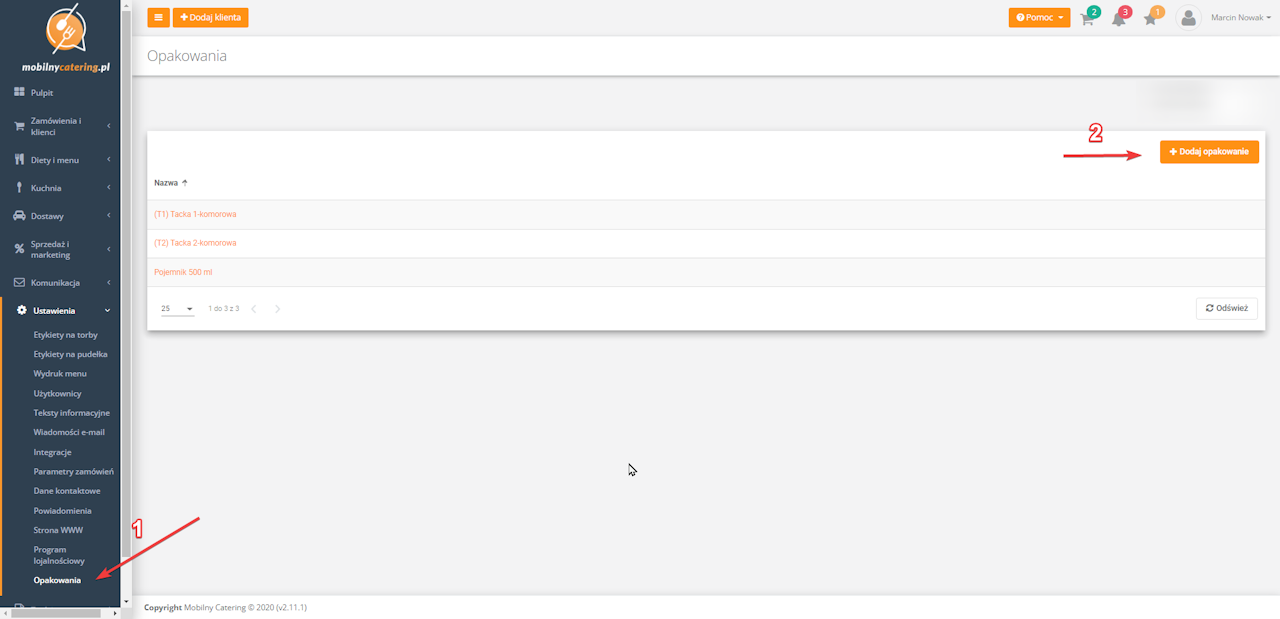1280x619 pixels.
Task: Open the Pojemnik 500 ml packaging link
Action: coord(183,272)
